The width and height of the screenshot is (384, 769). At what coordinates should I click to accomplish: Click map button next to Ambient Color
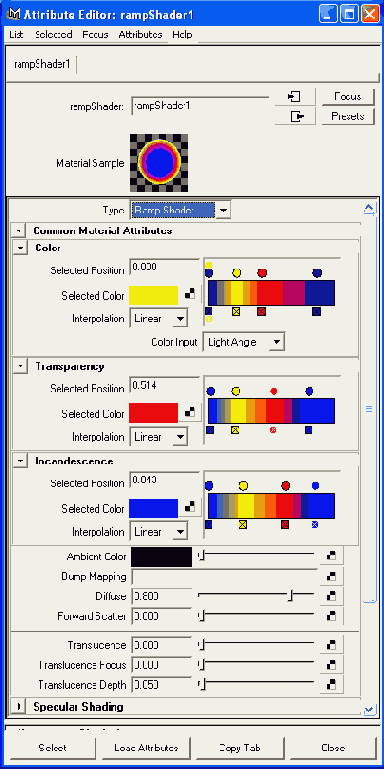pyautogui.click(x=332, y=556)
